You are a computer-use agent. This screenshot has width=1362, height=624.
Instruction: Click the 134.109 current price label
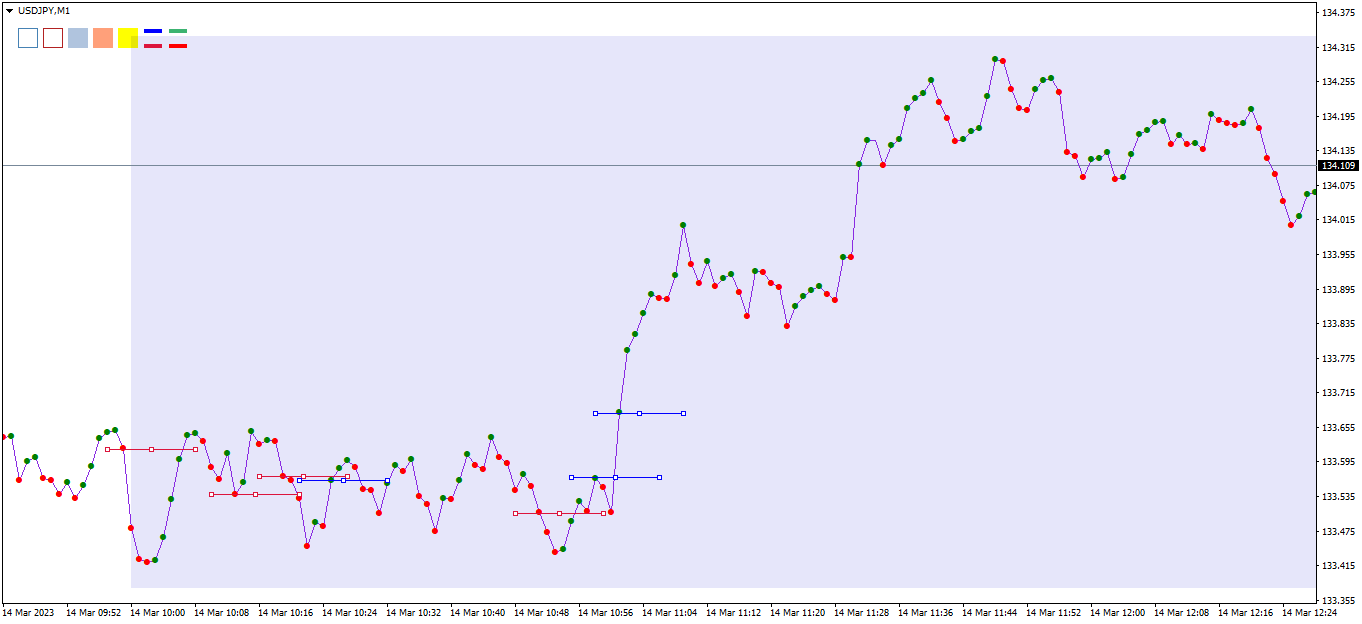point(1338,166)
